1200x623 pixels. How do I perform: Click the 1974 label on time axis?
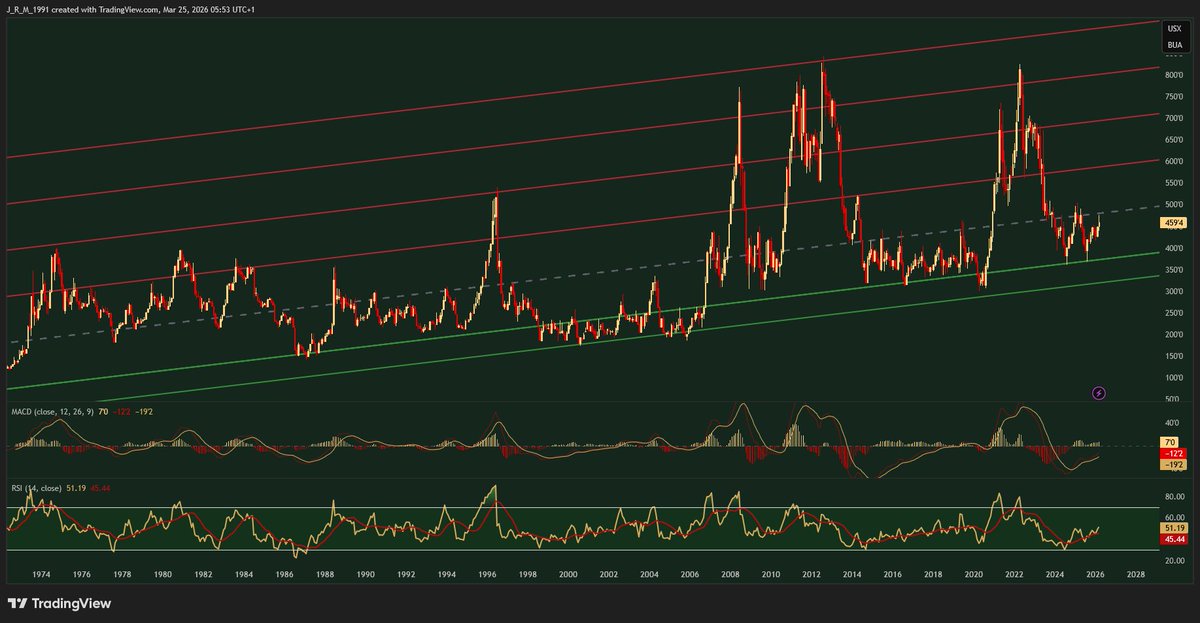click(40, 576)
